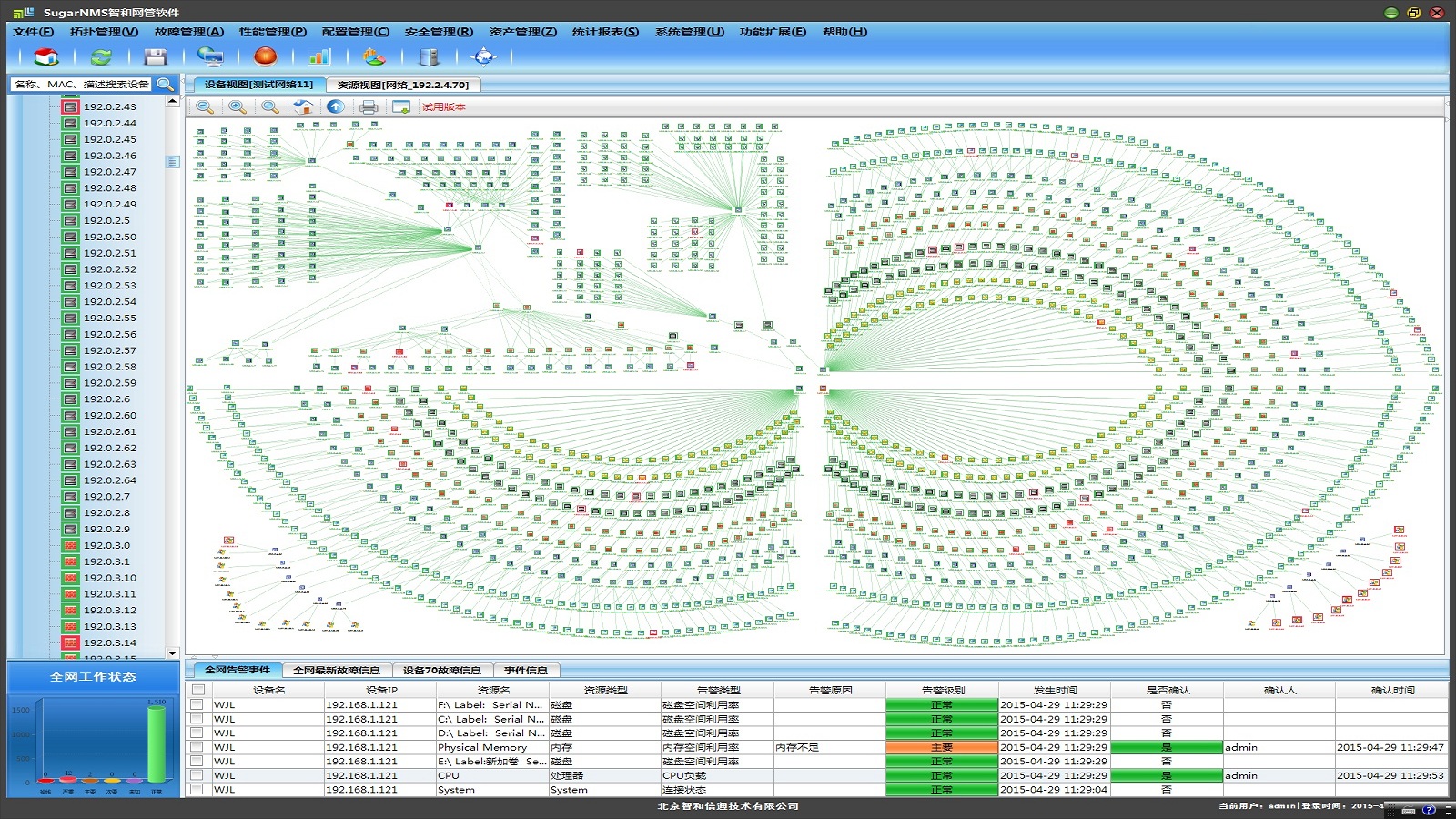Click the green normal bar in status chart
The image size is (1456, 819).
pos(157,743)
